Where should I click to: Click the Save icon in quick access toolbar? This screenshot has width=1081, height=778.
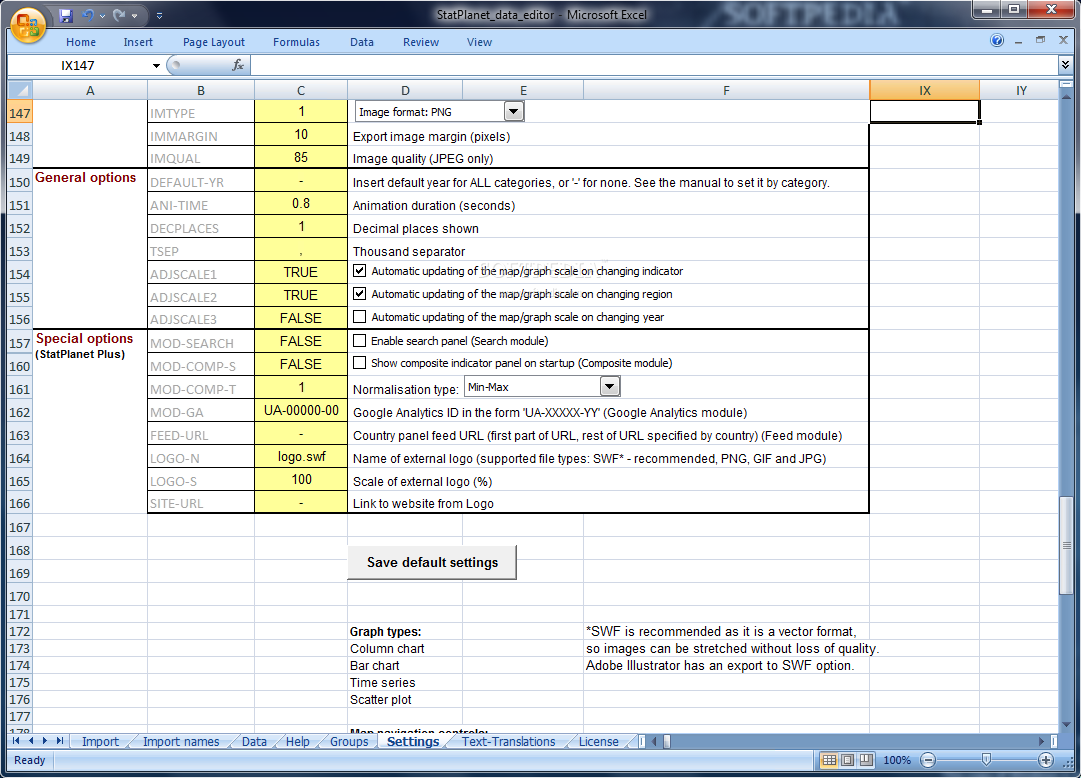click(x=66, y=15)
